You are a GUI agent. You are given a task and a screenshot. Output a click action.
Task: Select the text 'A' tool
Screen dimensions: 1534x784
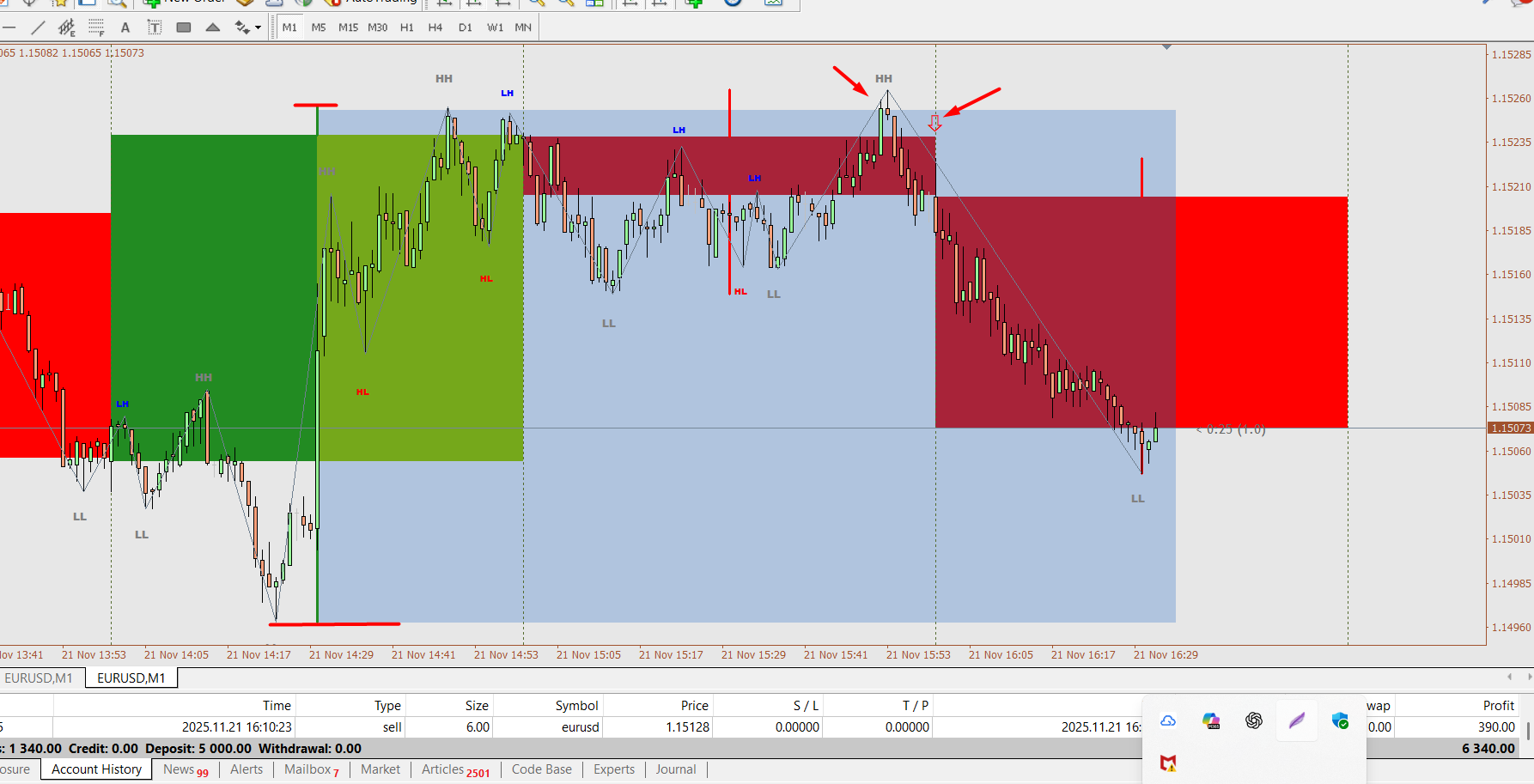click(125, 27)
